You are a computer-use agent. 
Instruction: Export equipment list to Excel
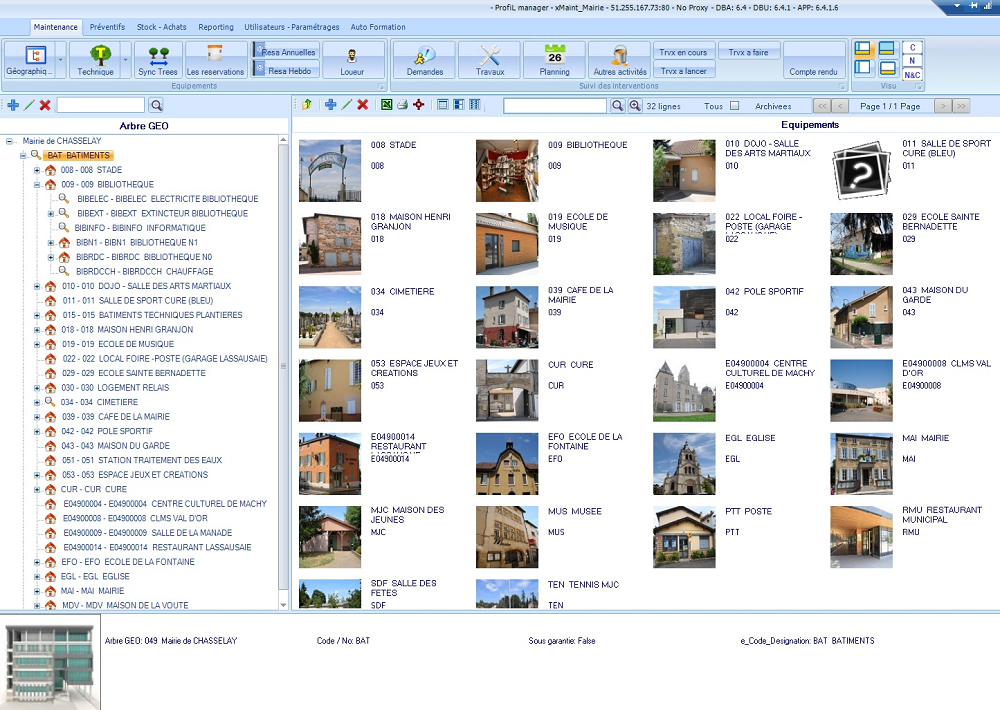[386, 105]
